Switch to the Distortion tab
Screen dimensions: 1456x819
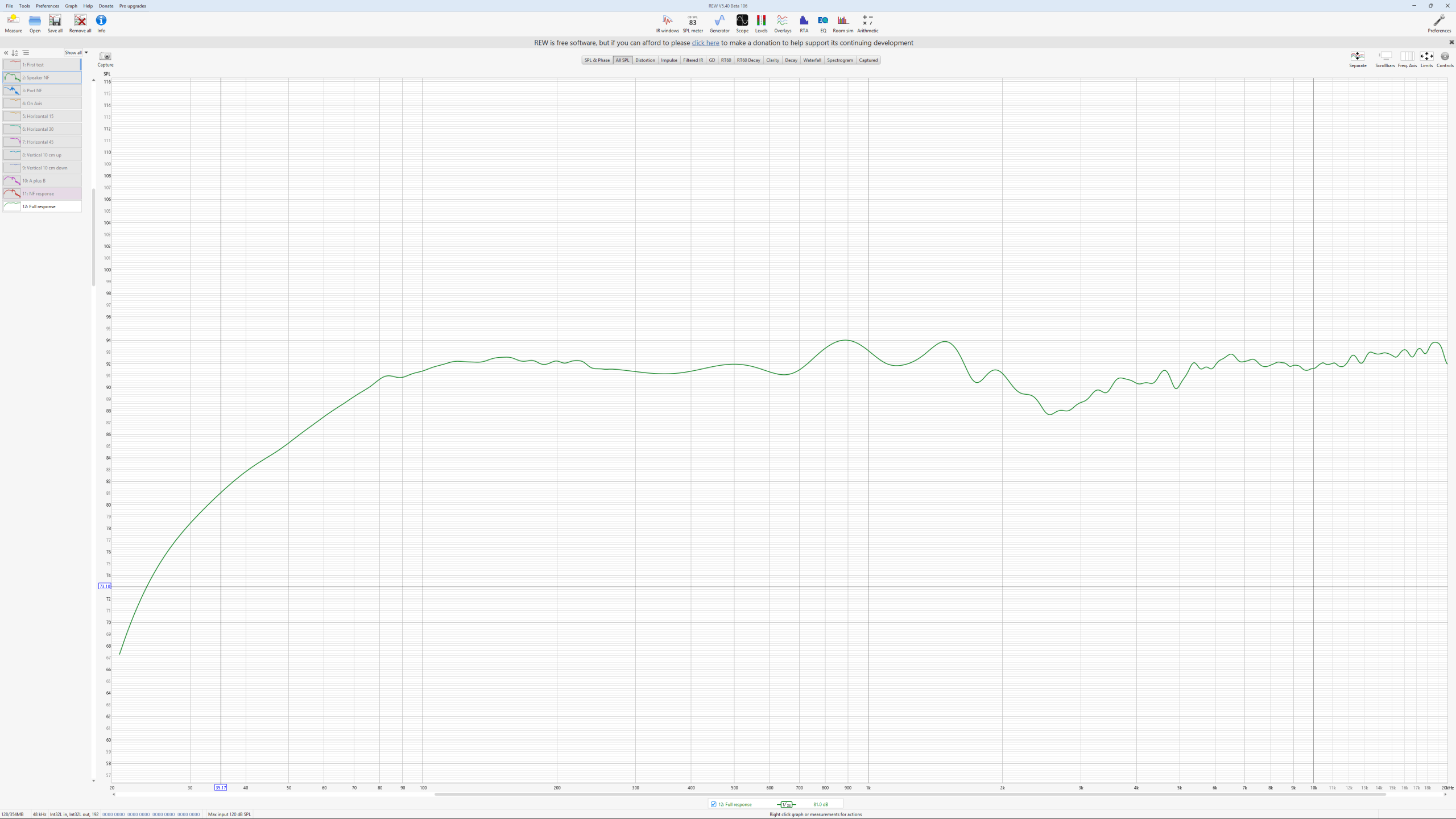coord(645,60)
